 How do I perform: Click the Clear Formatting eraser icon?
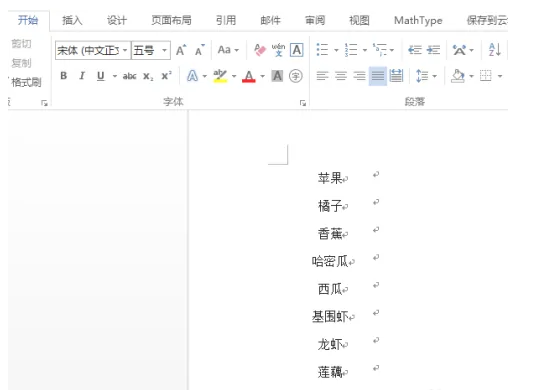click(x=260, y=50)
